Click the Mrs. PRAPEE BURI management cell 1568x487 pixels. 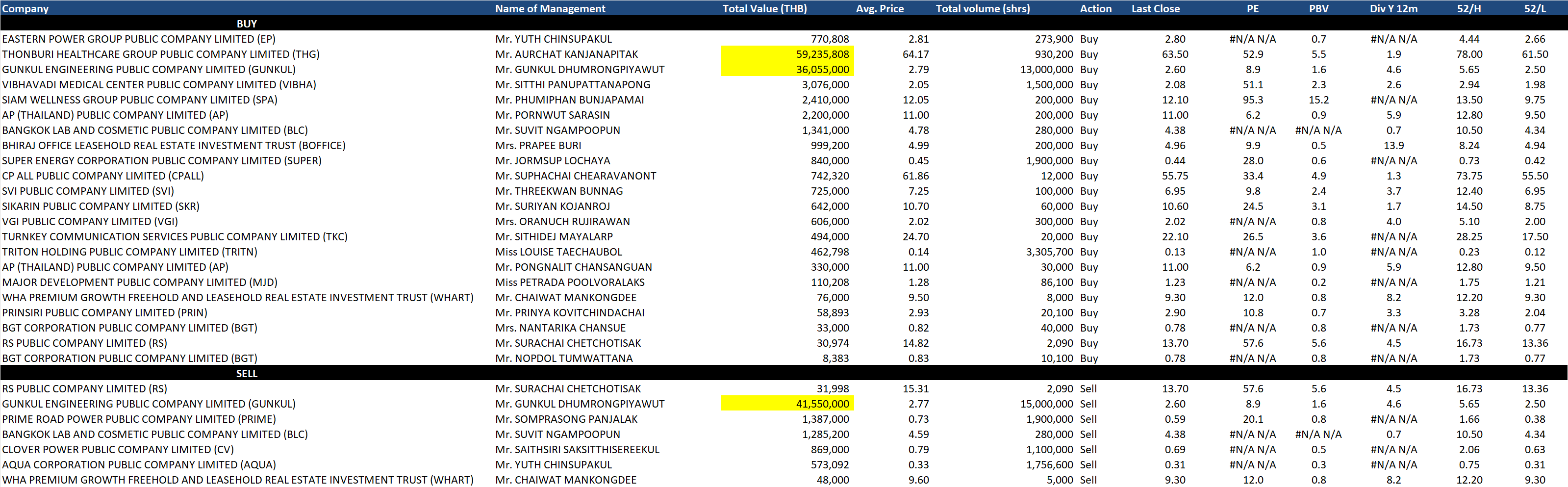click(x=537, y=146)
